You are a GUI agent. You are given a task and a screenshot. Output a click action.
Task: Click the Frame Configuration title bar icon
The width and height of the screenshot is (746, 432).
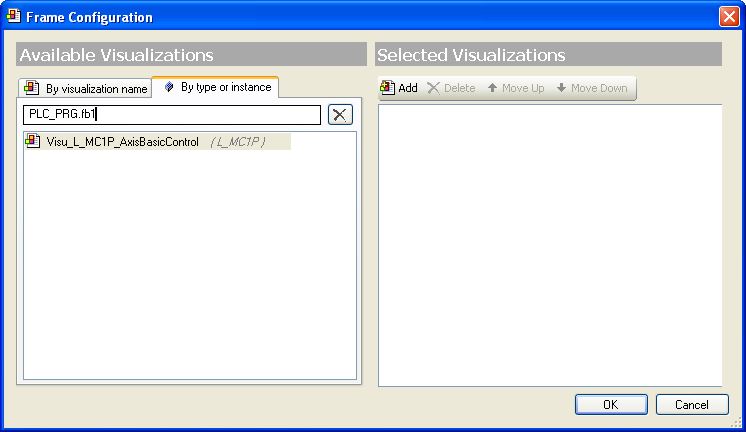coord(13,16)
